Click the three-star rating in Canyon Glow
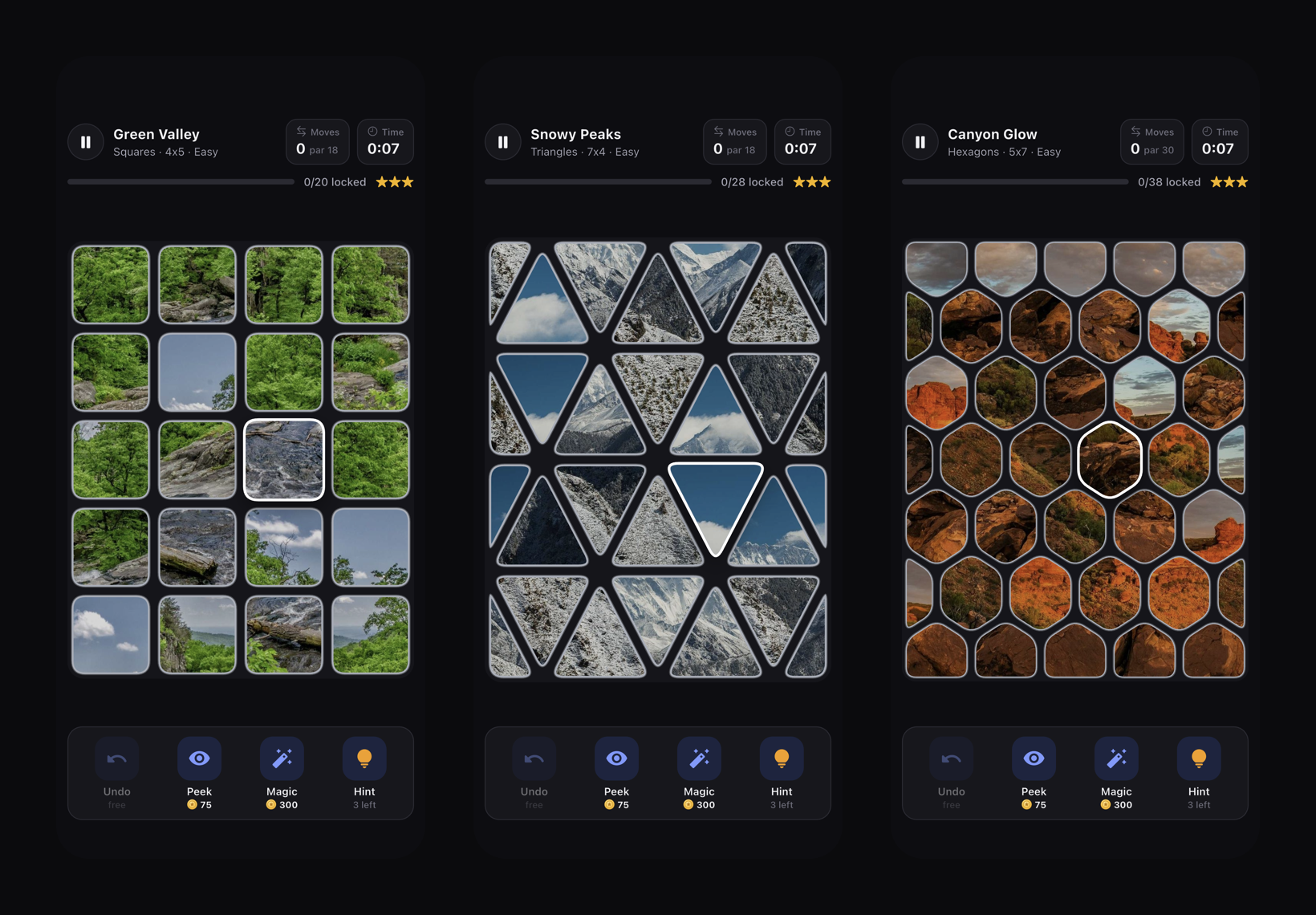Viewport: 1316px width, 915px height. pos(1229,182)
